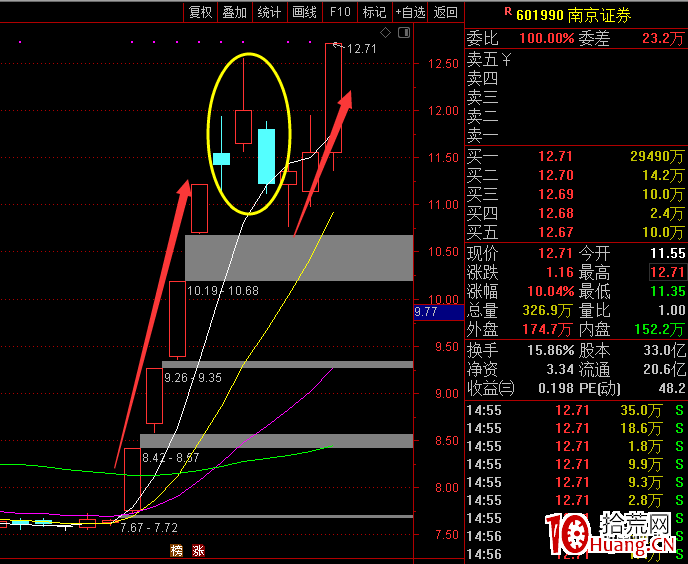Click the 返回 back button

click(x=445, y=12)
